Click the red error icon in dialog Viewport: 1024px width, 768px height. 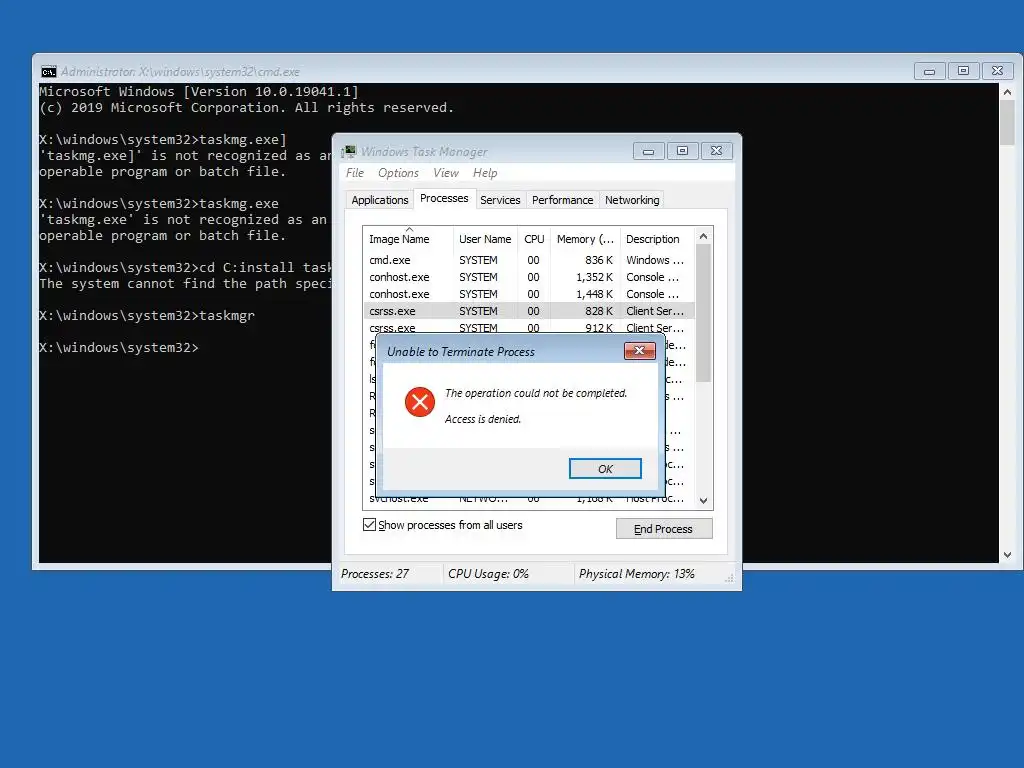[420, 402]
